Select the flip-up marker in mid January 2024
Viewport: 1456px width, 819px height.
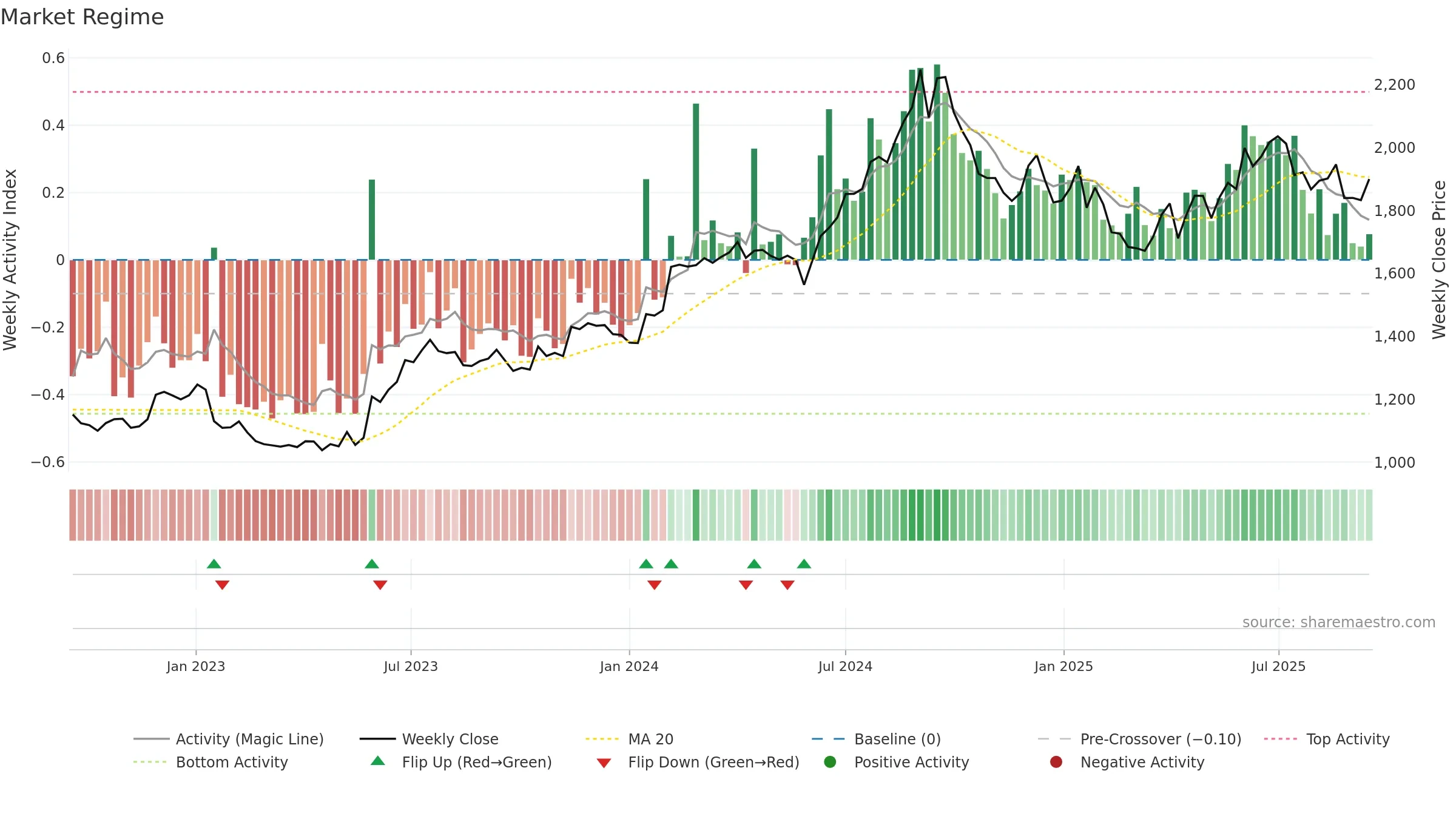coord(646,564)
